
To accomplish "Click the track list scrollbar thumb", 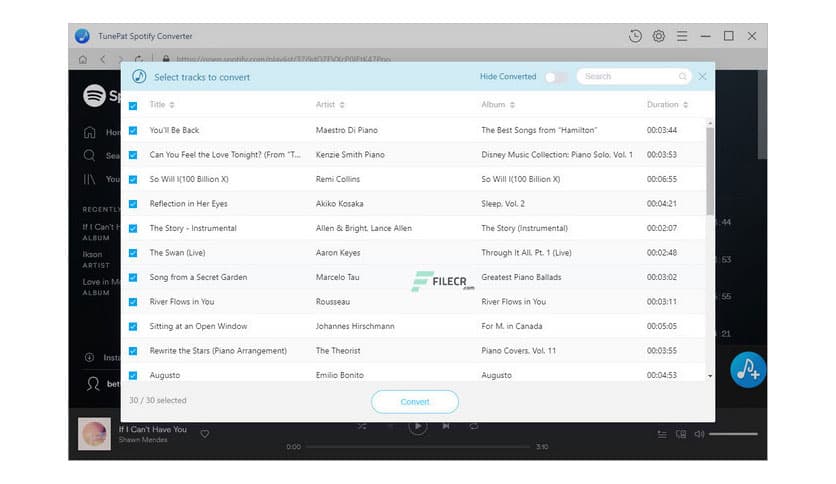I will (710, 171).
